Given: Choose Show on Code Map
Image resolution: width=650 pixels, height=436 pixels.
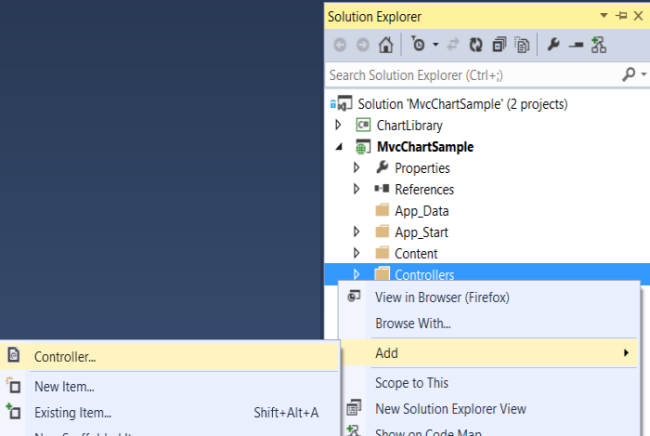Looking at the screenshot, I should [428, 432].
